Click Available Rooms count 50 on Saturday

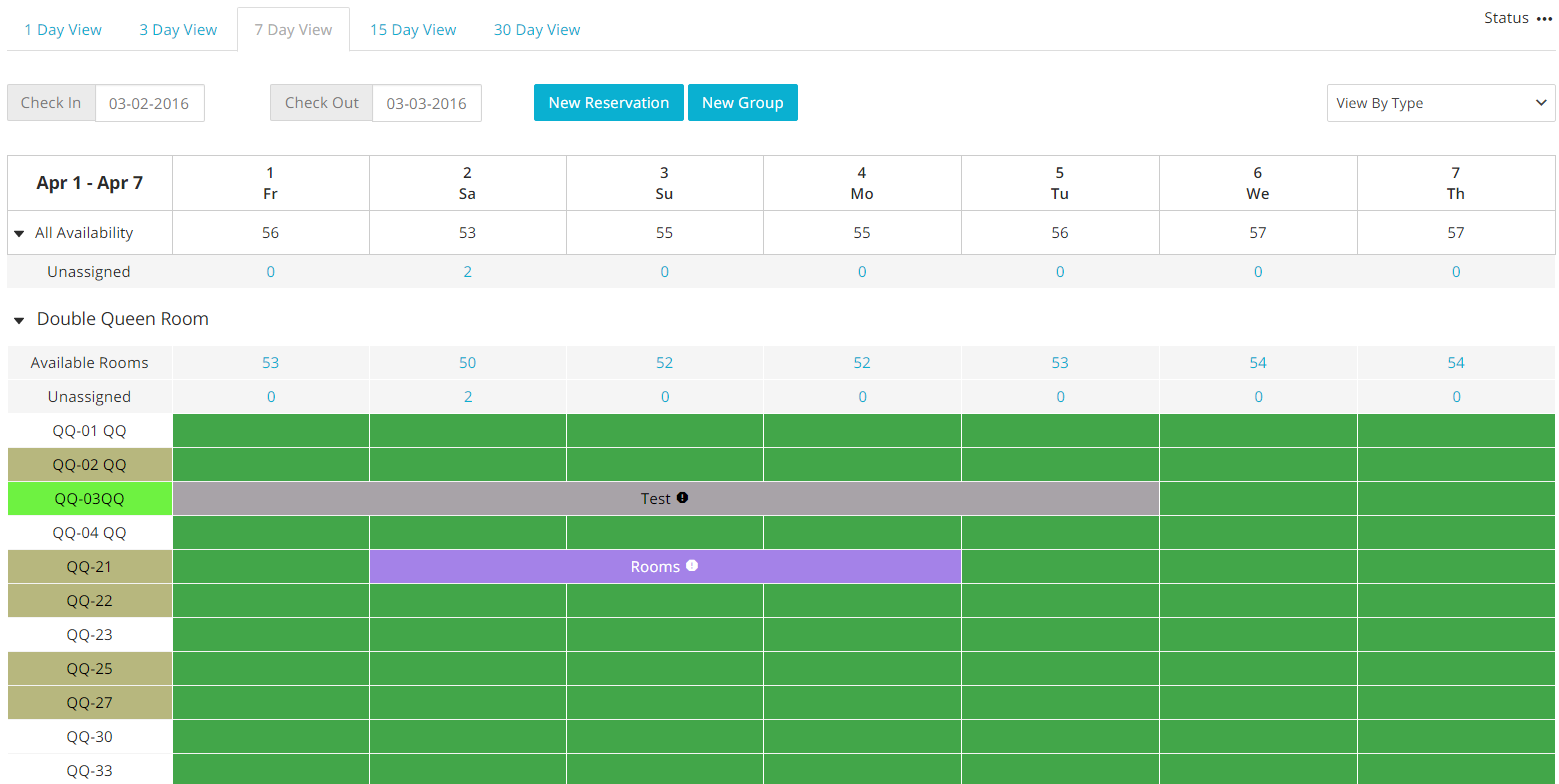467,363
